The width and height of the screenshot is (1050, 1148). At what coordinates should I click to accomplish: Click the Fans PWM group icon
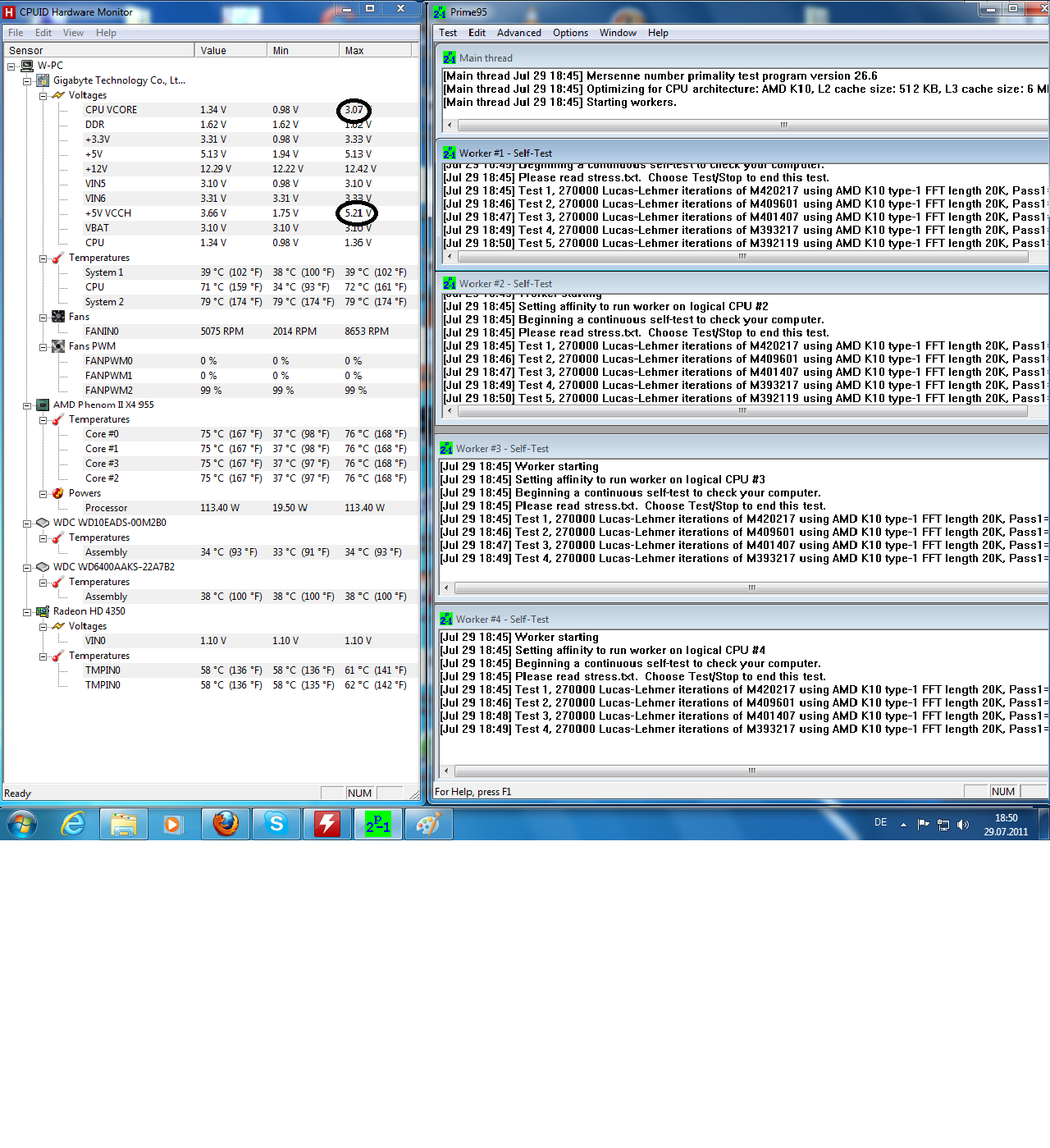pos(58,346)
